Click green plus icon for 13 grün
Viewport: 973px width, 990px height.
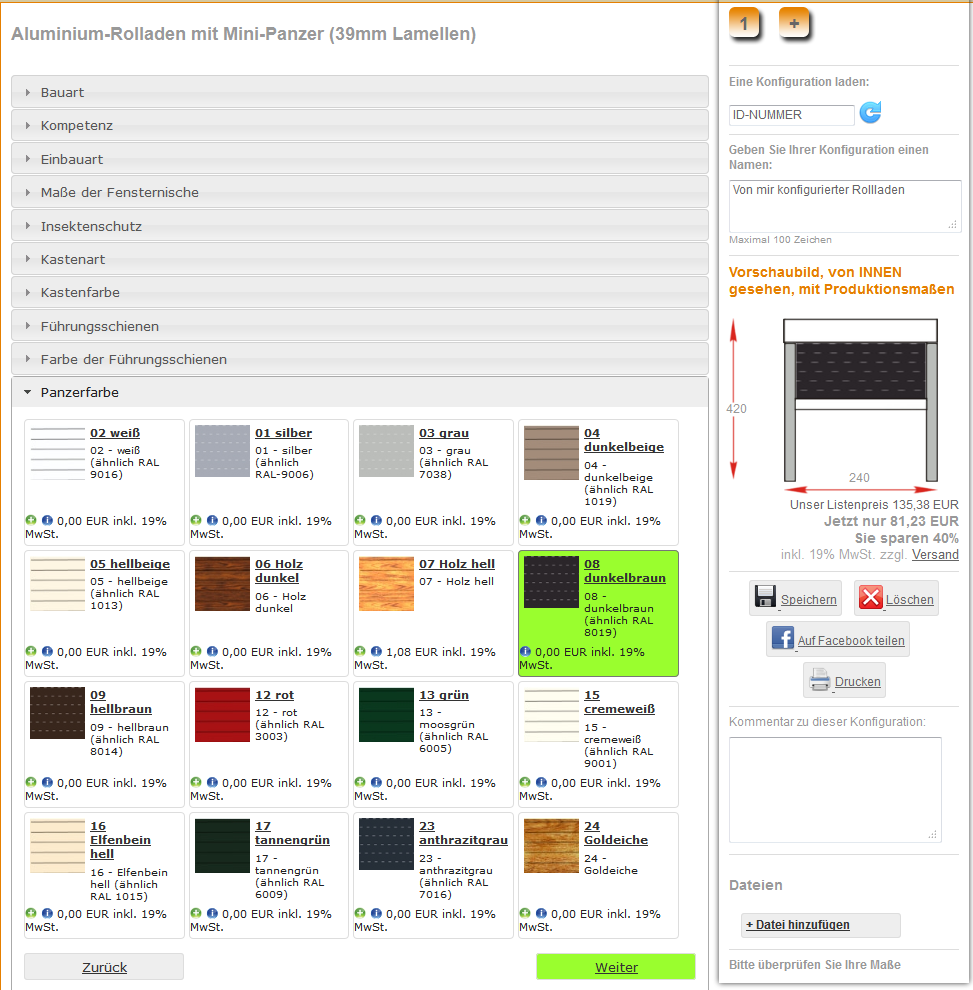click(x=360, y=782)
